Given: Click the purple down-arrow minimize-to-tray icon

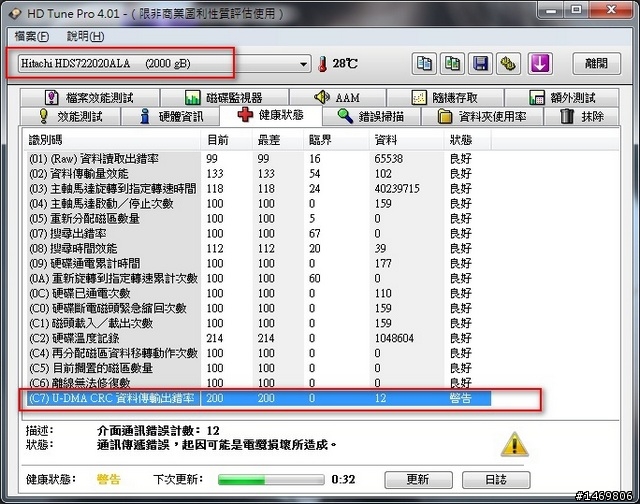Looking at the screenshot, I should [x=540, y=64].
